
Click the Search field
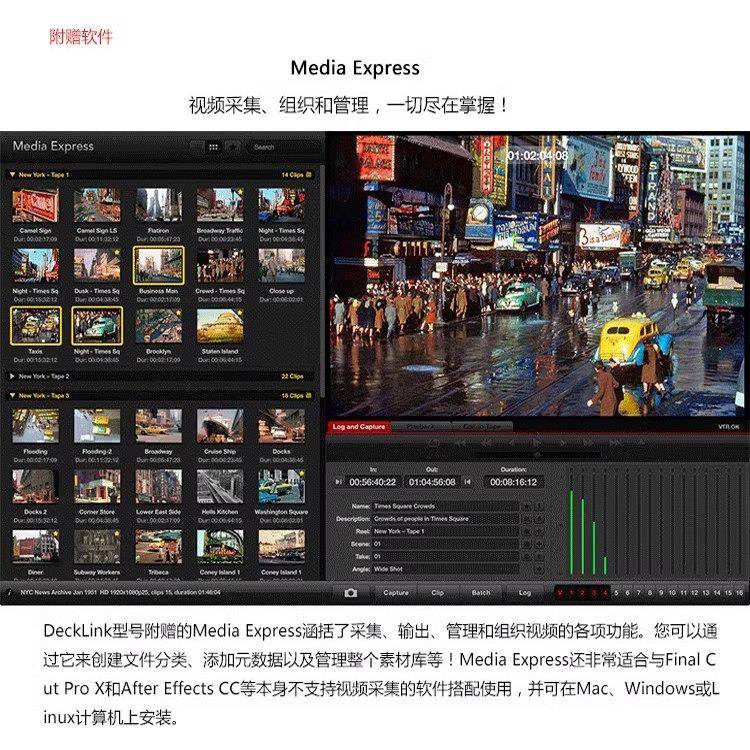pos(283,147)
